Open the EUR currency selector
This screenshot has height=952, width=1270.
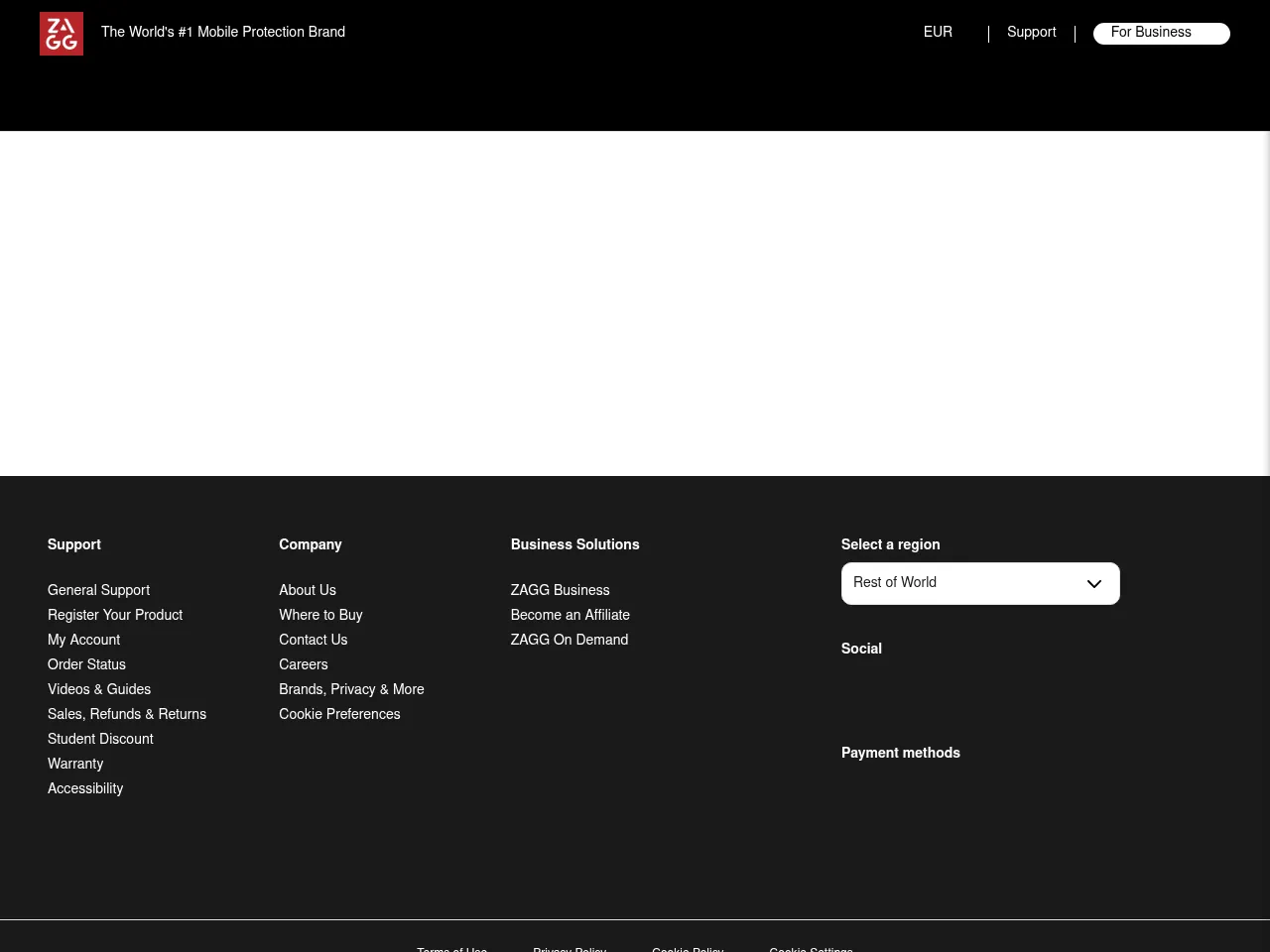coord(938,32)
